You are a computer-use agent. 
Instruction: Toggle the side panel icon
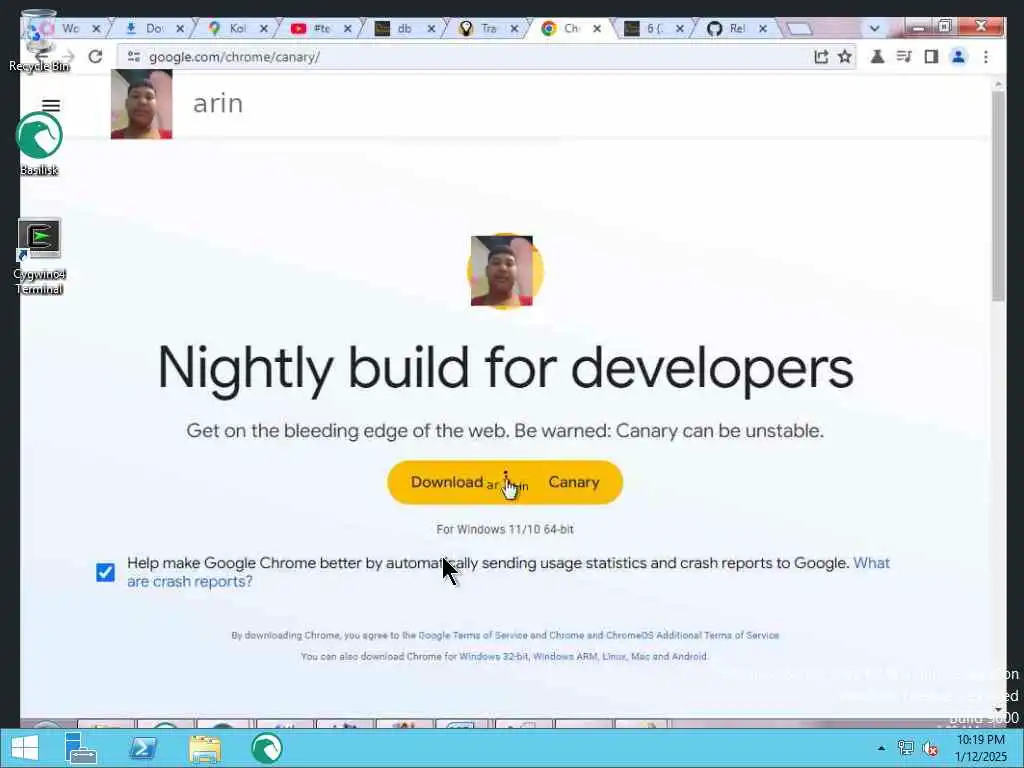pyautogui.click(x=931, y=57)
